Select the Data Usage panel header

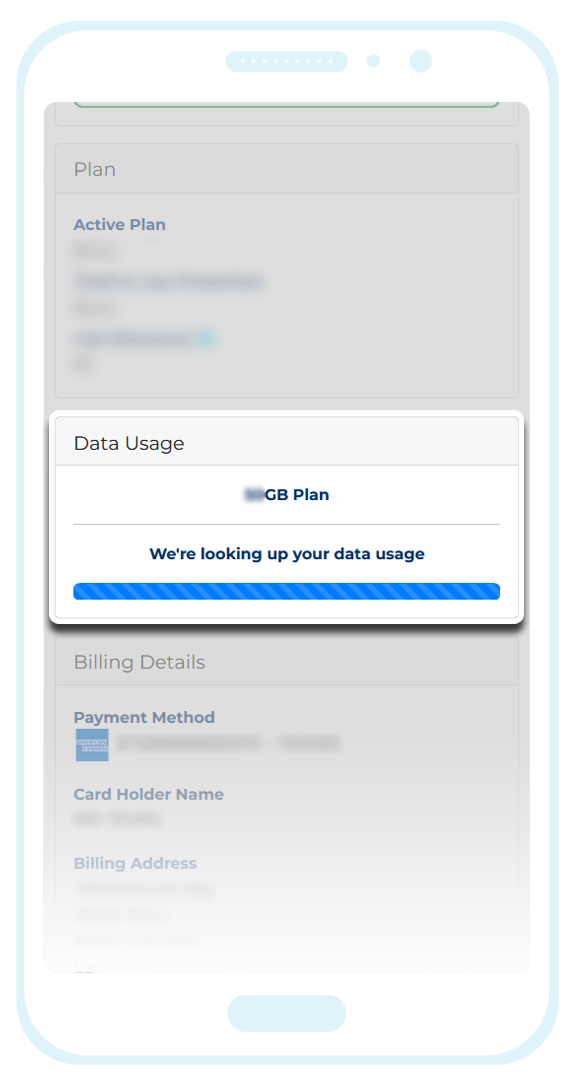pos(286,443)
